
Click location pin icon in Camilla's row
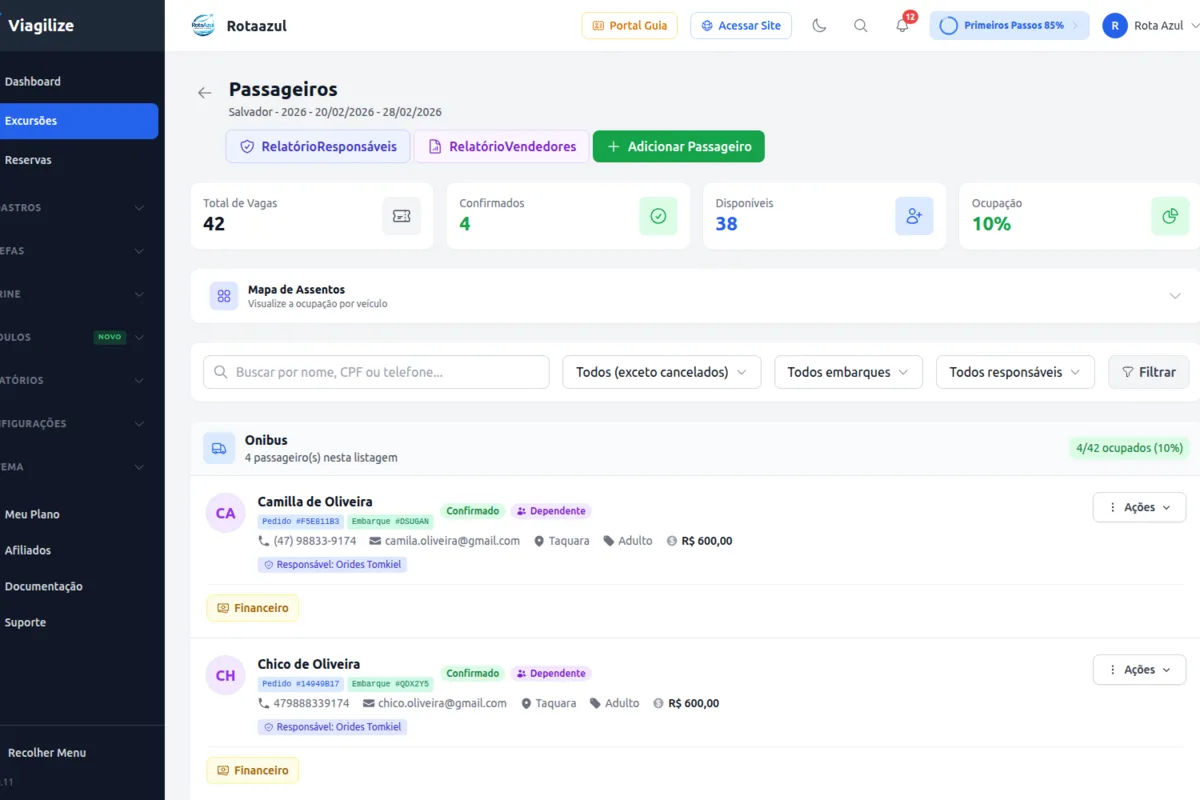[x=539, y=541]
